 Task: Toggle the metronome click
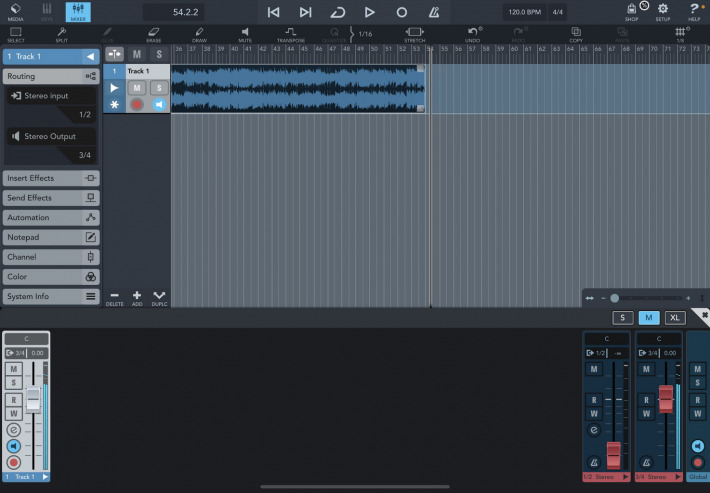(x=434, y=12)
